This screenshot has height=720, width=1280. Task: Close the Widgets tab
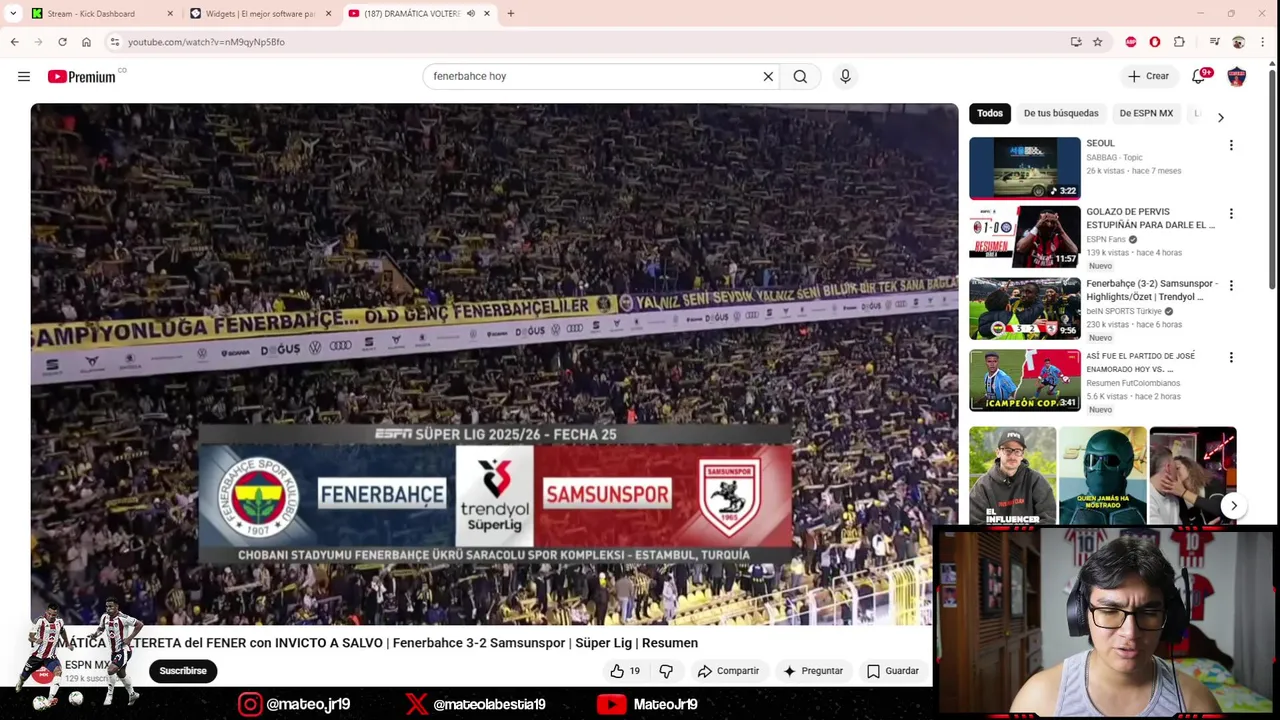[328, 13]
